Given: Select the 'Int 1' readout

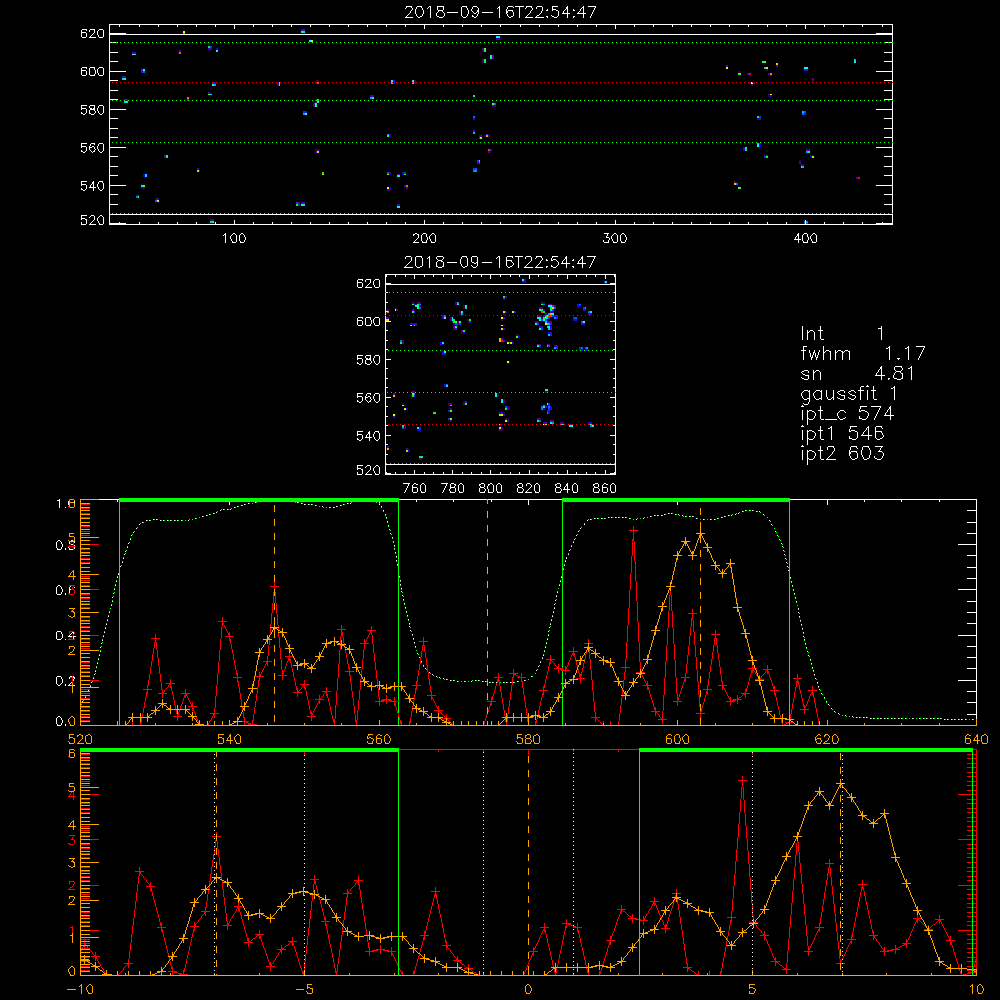Looking at the screenshot, I should click(842, 334).
